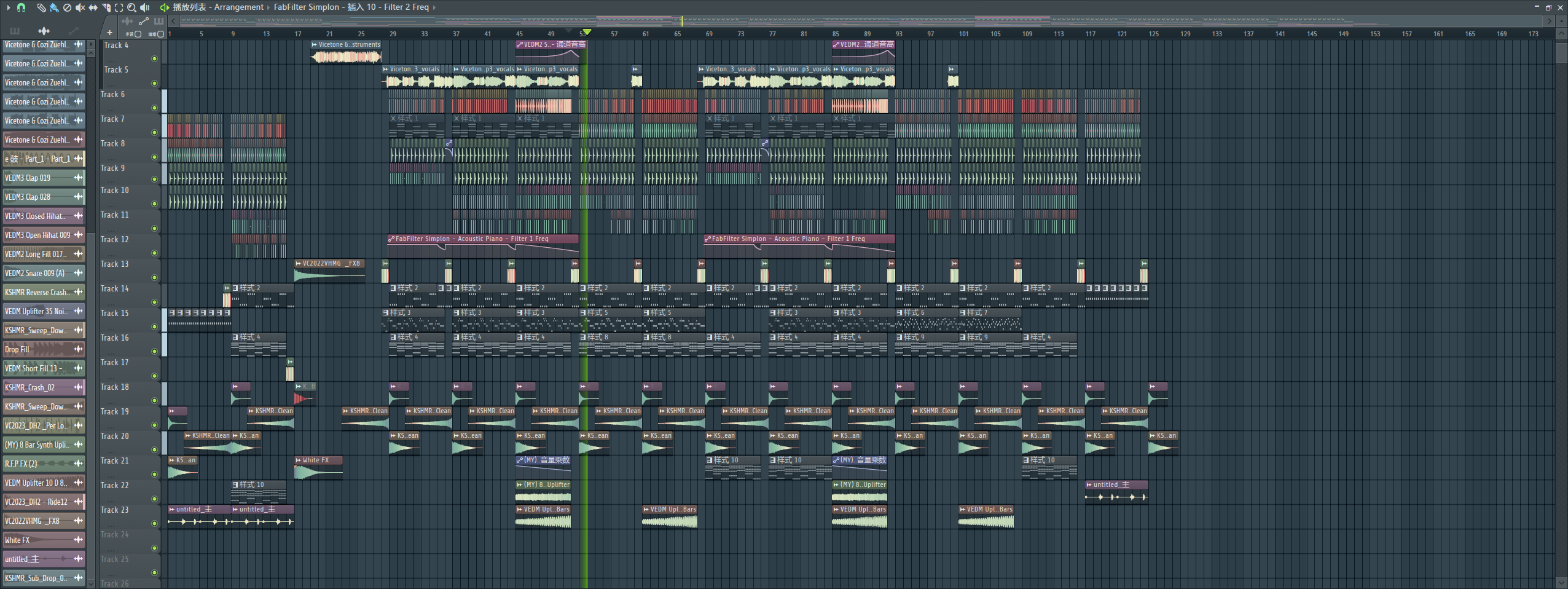Viewport: 1568px width, 589px height.
Task: Choose the Slip tool
Action: (93, 7)
